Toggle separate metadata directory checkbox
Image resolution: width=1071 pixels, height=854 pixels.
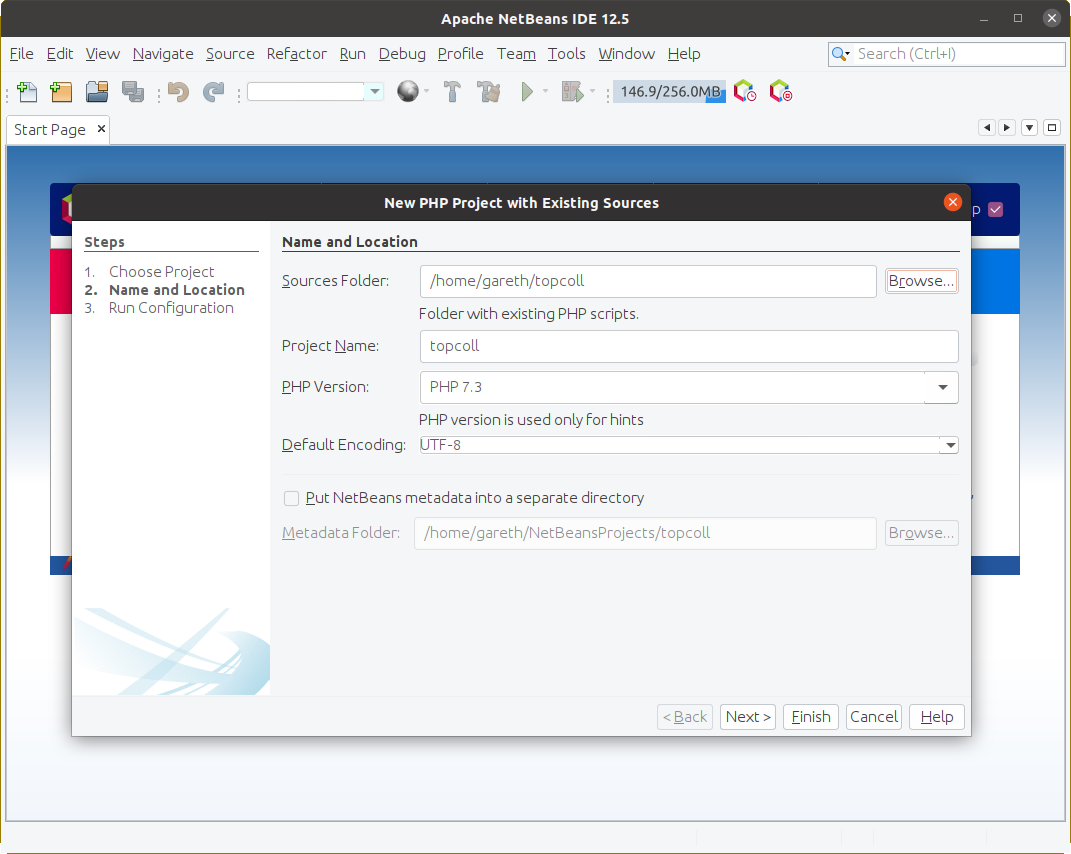click(x=292, y=498)
